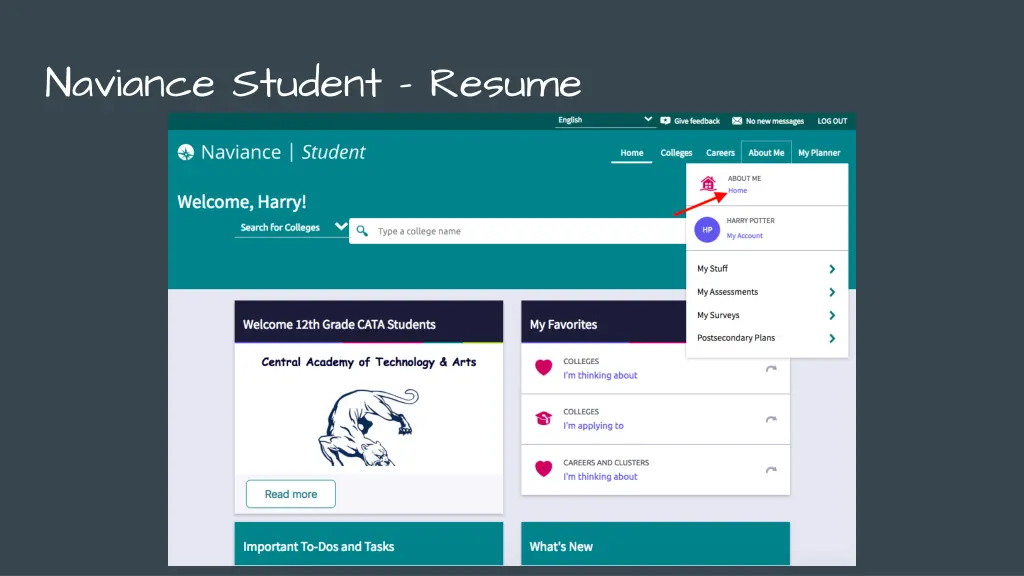Image resolution: width=1024 pixels, height=576 pixels.
Task: Open the Search for Colleges dropdown
Action: (292, 227)
